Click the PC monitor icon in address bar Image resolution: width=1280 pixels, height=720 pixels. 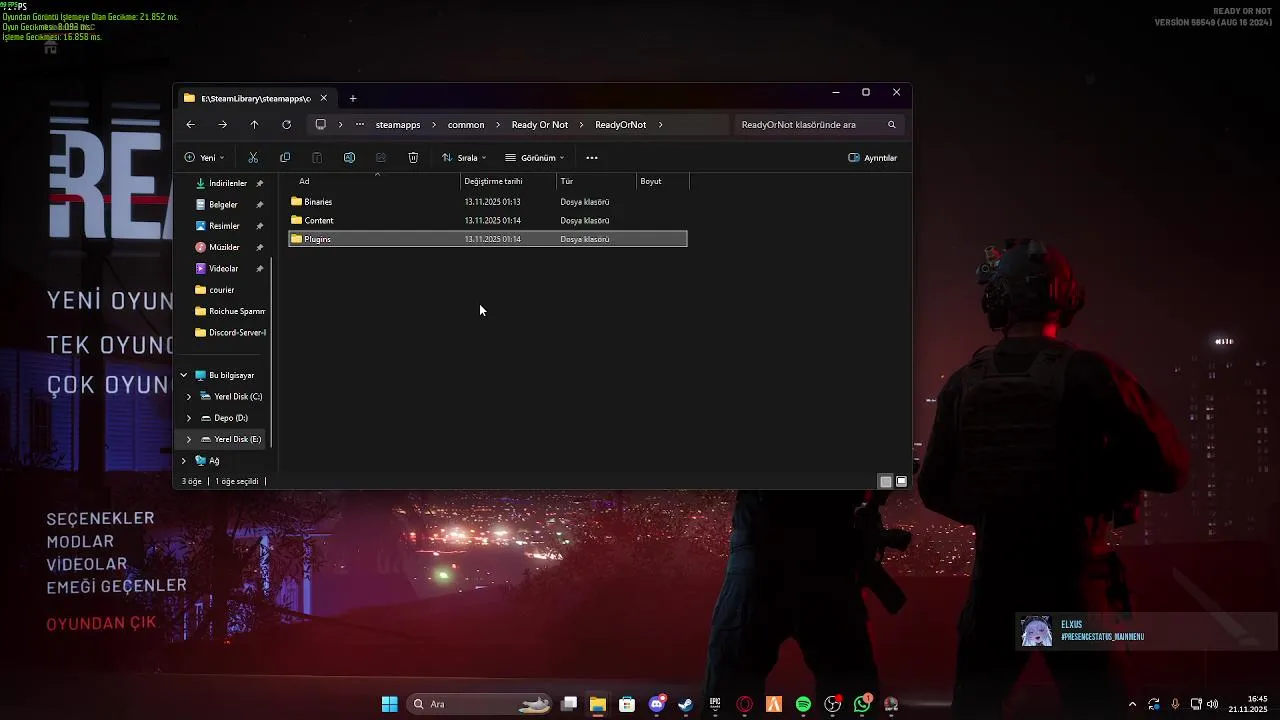coord(320,125)
